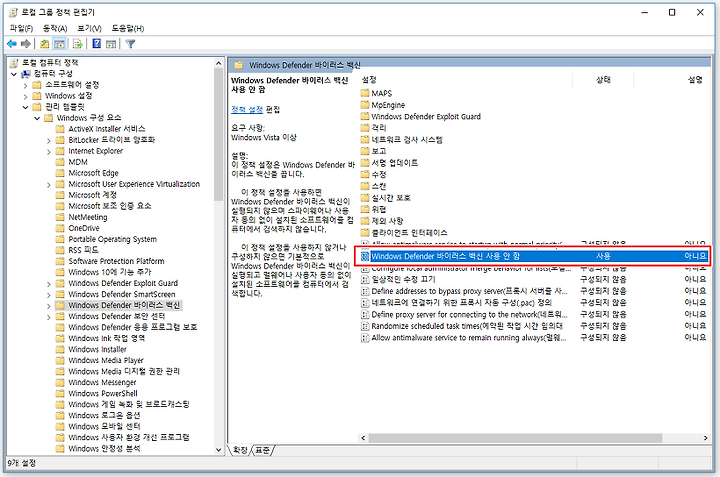Select the 클라이언트 인터페이스 folder
720x477 pixels.
click(x=404, y=232)
